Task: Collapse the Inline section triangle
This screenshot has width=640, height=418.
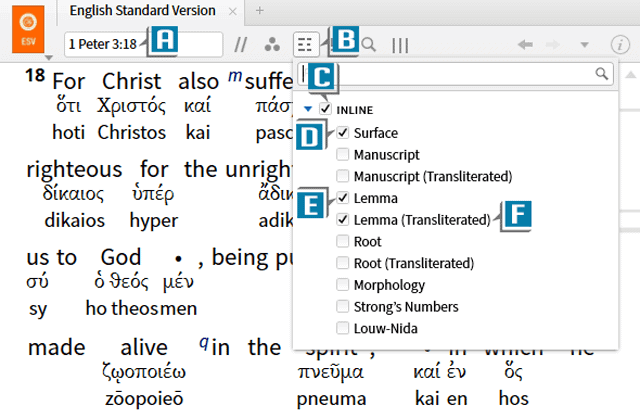Action: pos(308,109)
